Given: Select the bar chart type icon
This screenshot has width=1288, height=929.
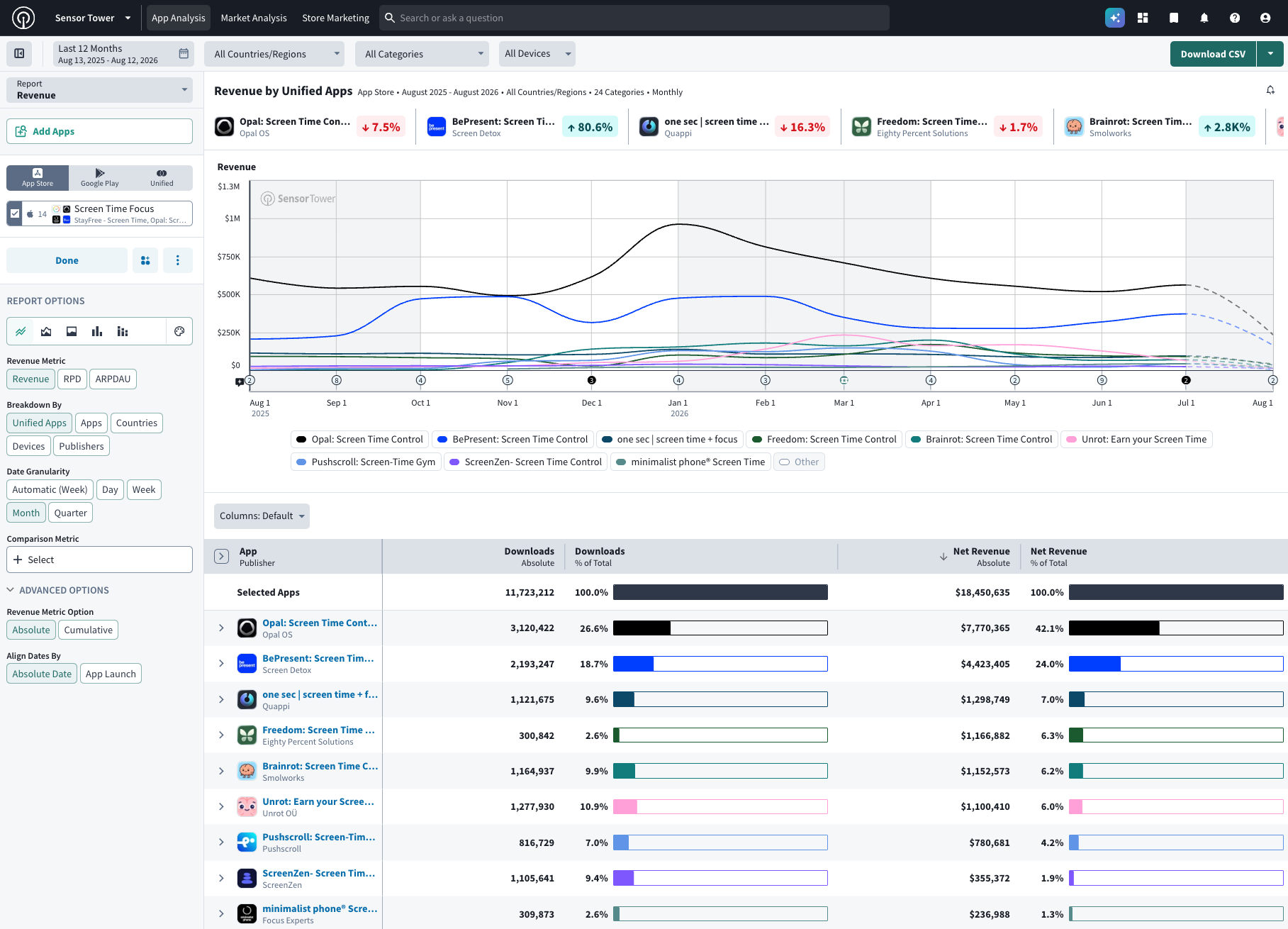Looking at the screenshot, I should [97, 331].
